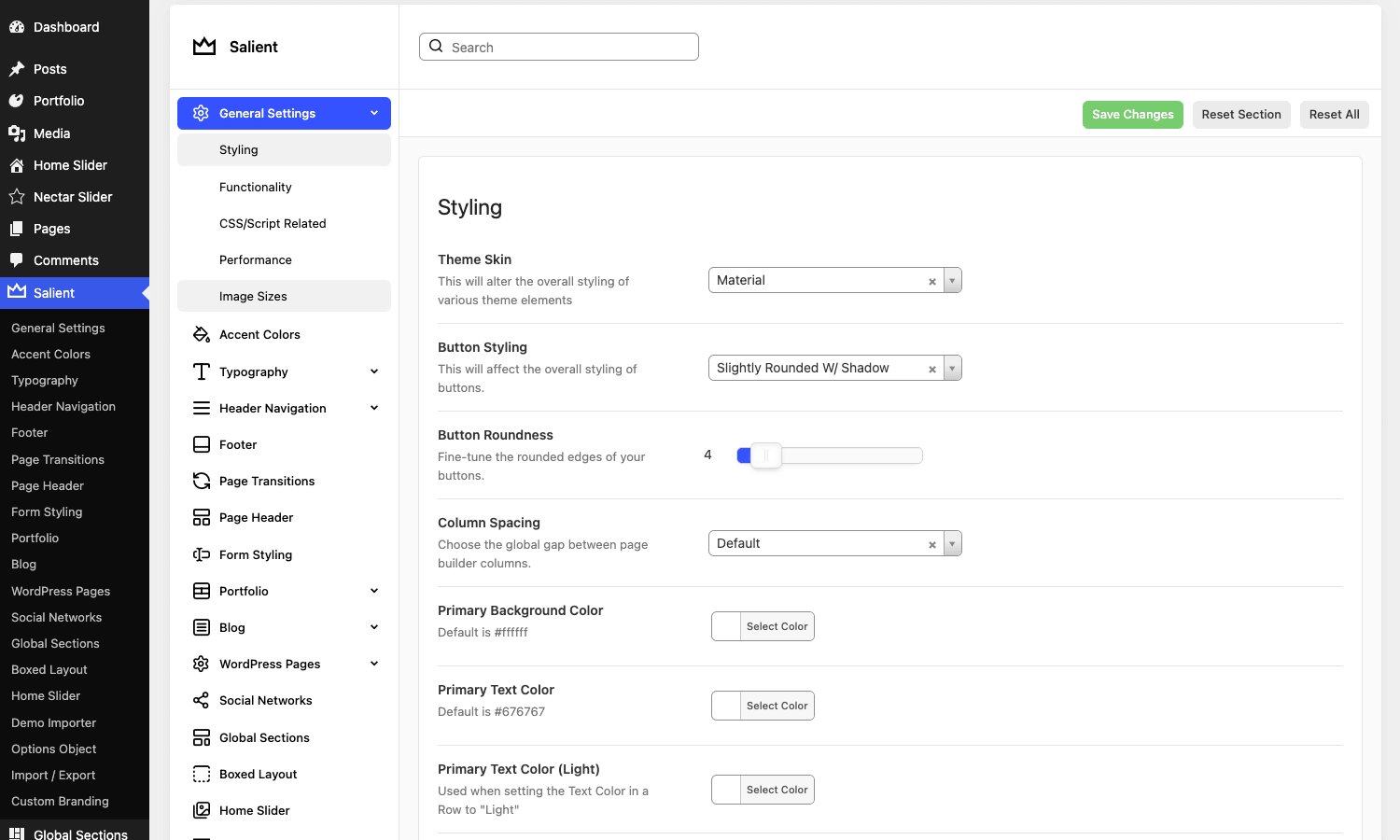Click the Reset All button
This screenshot has height=840, width=1400.
point(1334,115)
